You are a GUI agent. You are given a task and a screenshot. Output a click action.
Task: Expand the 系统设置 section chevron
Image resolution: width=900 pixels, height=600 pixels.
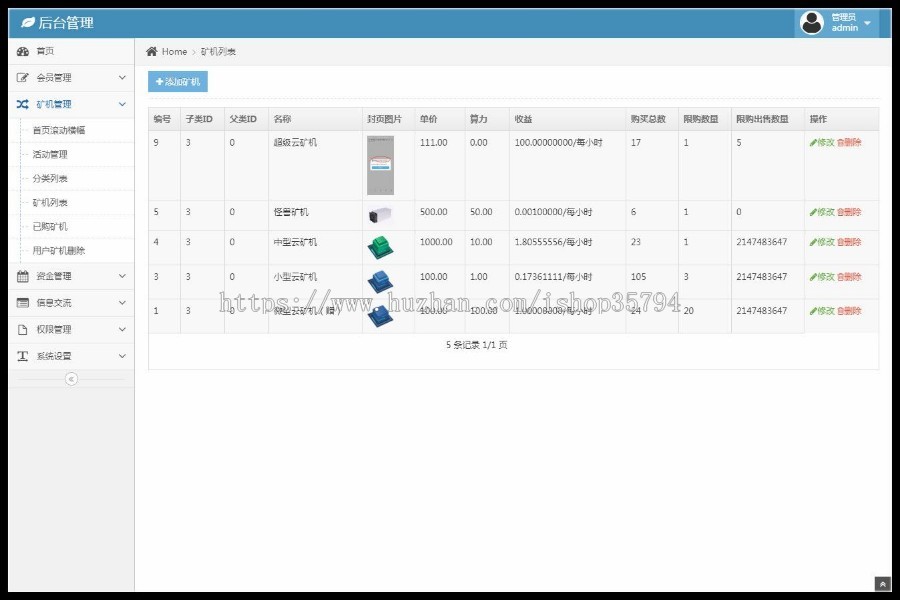click(x=122, y=355)
